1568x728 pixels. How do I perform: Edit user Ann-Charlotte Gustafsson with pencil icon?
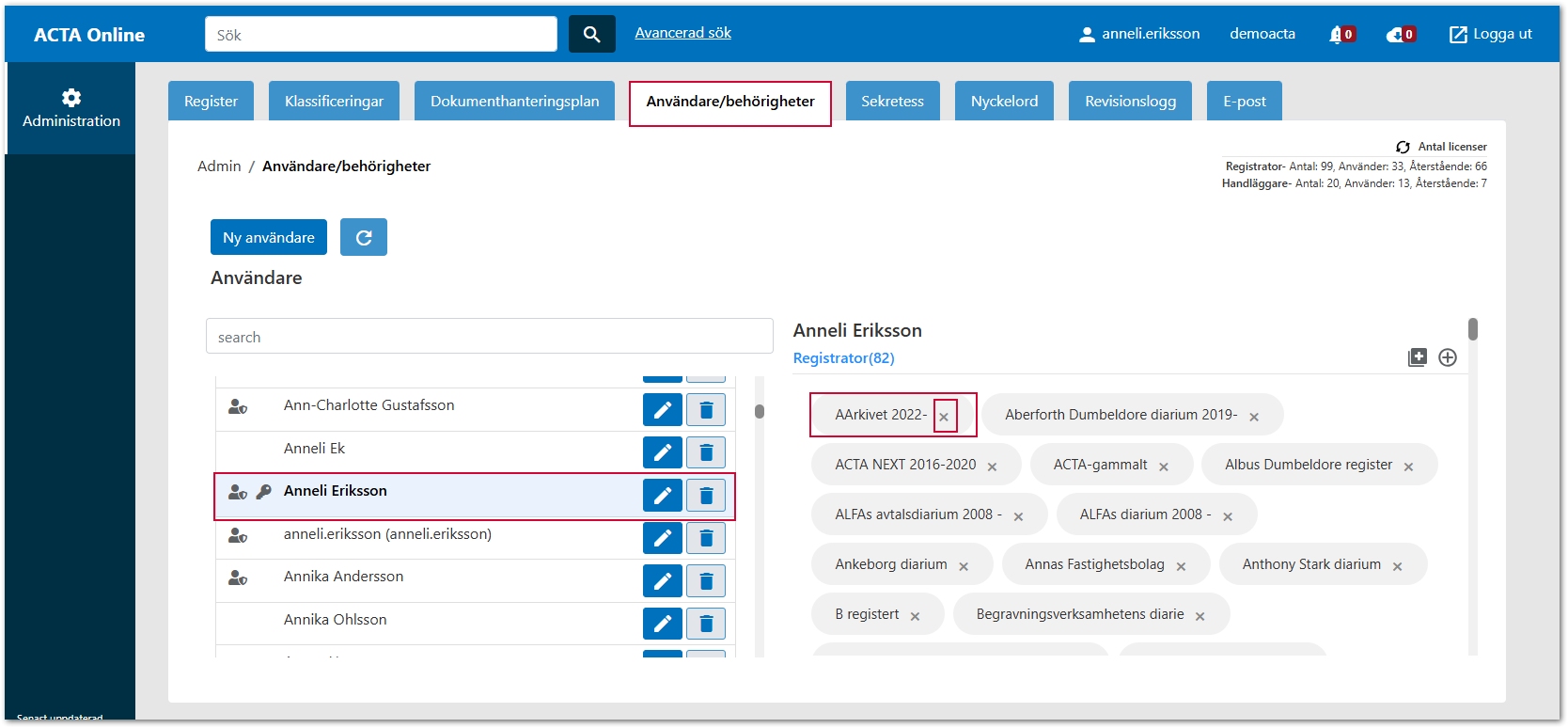coord(662,410)
